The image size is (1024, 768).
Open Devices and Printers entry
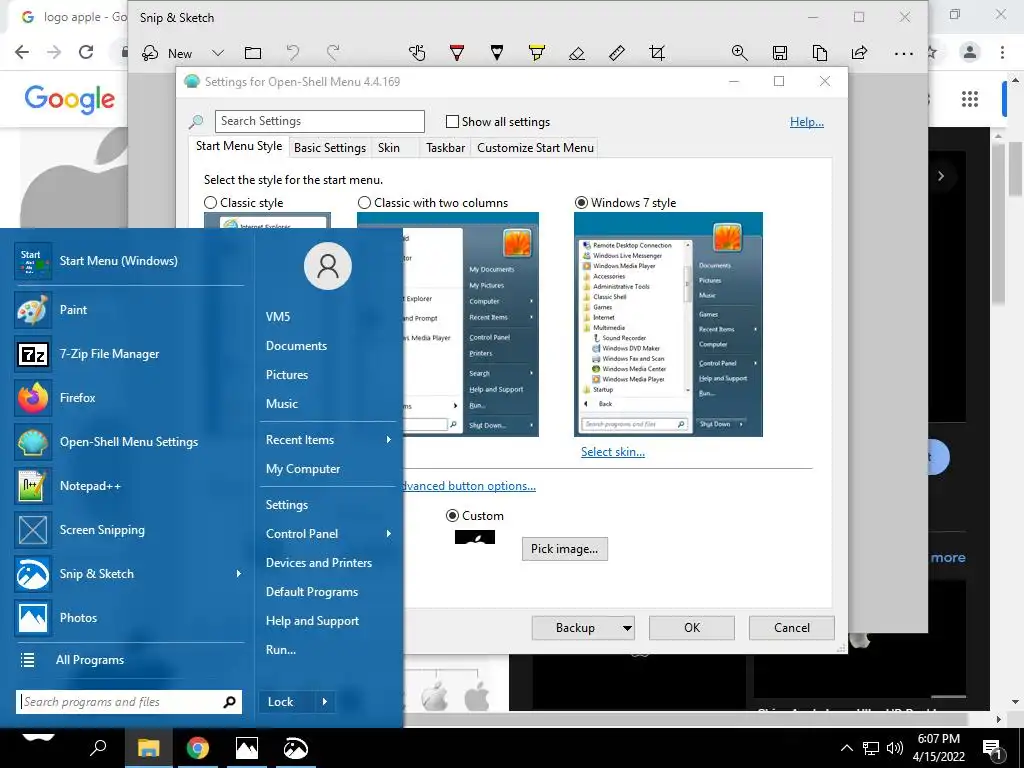tap(319, 563)
